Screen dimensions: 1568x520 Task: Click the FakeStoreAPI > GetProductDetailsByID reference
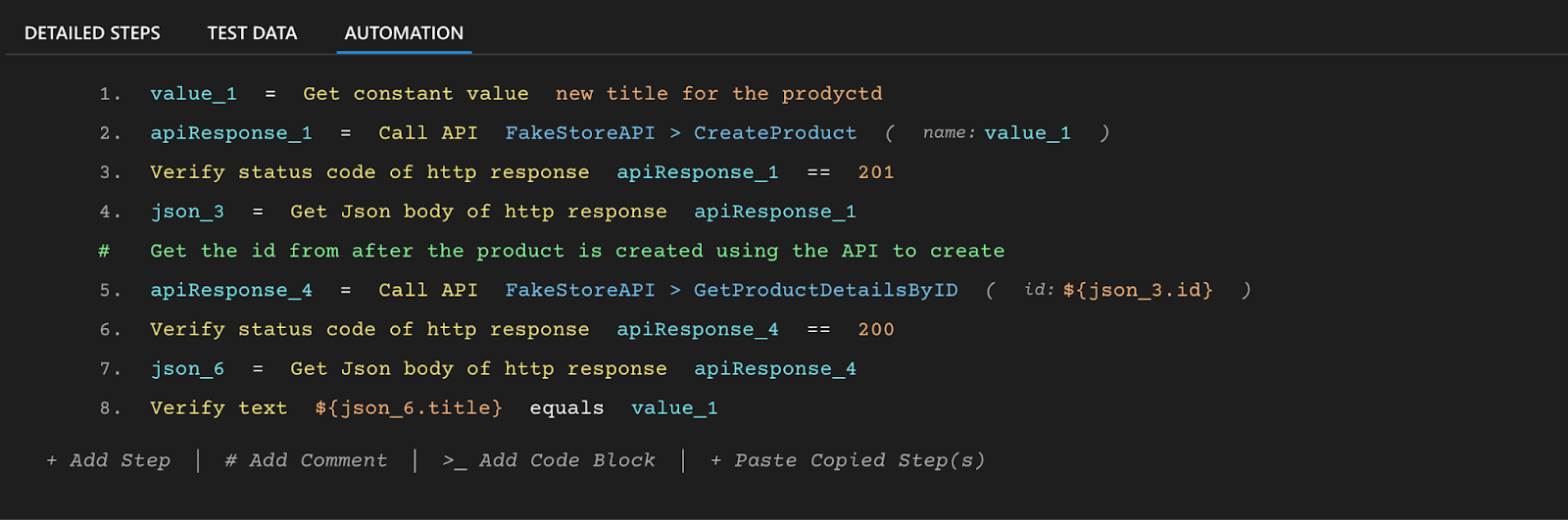tap(731, 290)
